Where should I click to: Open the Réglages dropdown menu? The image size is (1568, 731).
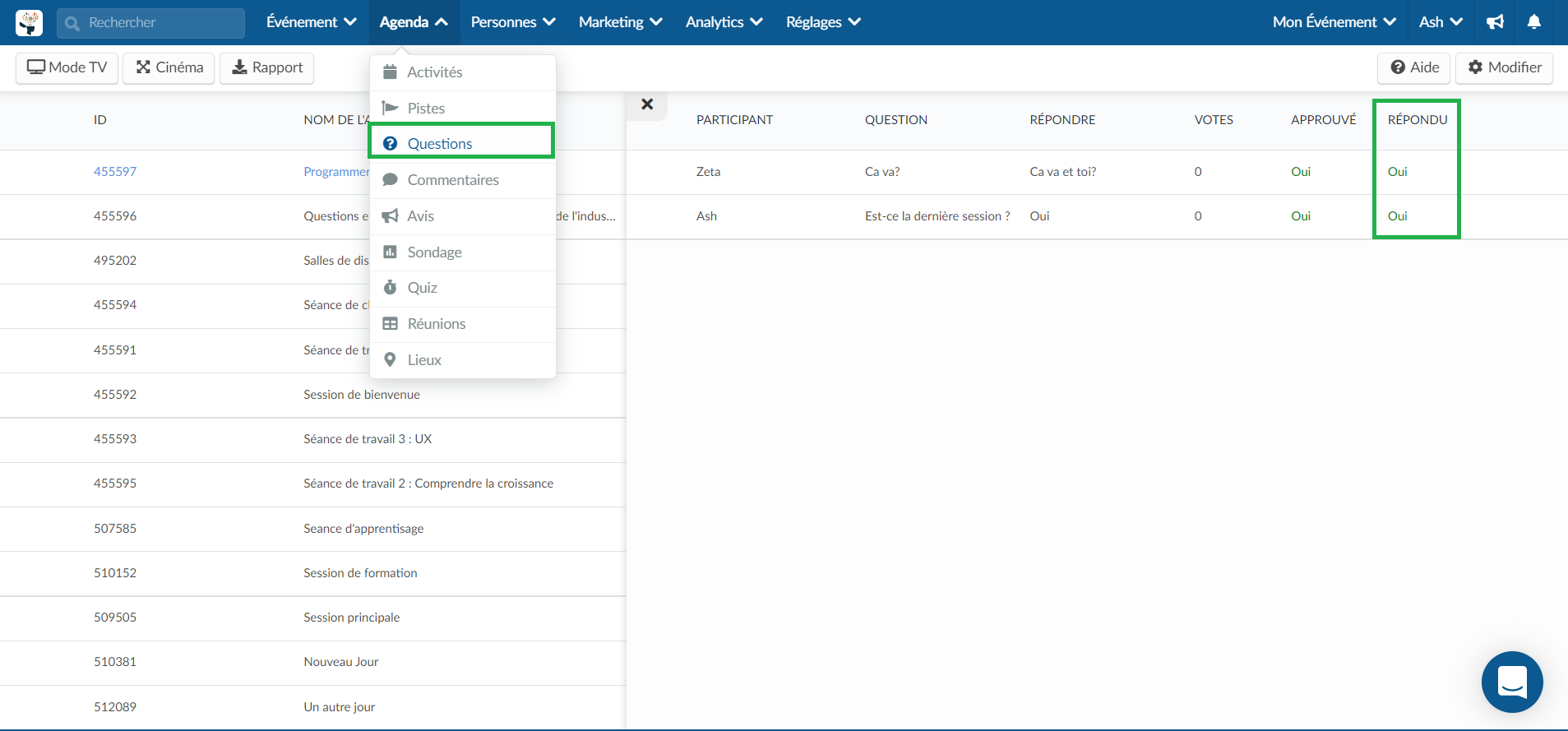coord(823,22)
